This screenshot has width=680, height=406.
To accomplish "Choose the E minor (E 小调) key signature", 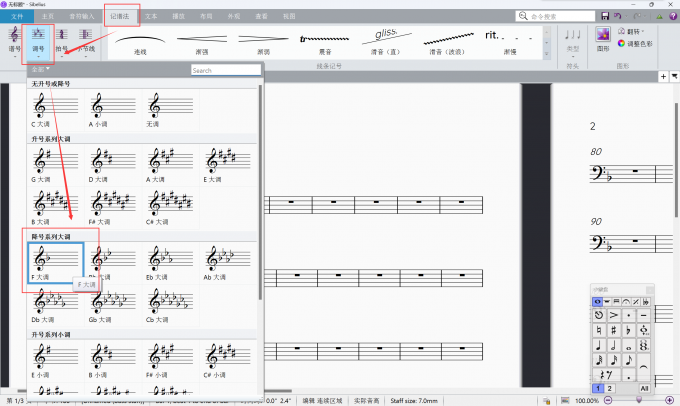I will 55,361.
